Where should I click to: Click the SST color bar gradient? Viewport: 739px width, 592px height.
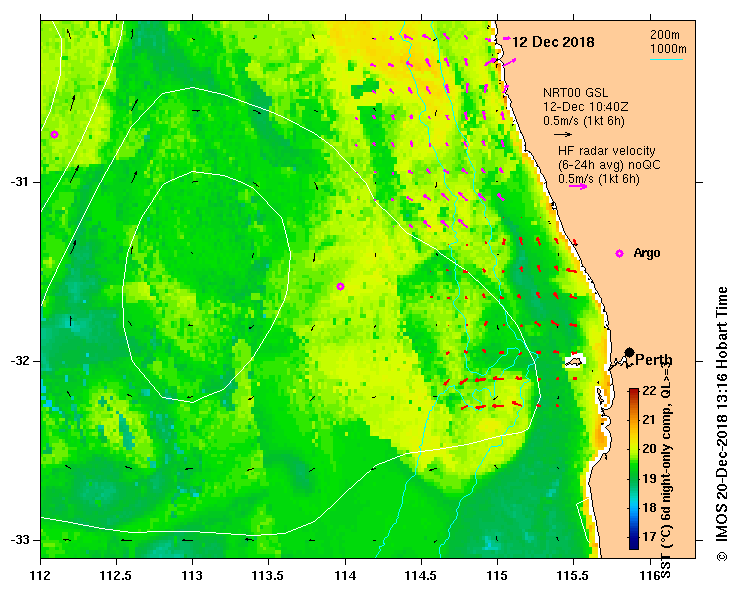[x=634, y=469]
